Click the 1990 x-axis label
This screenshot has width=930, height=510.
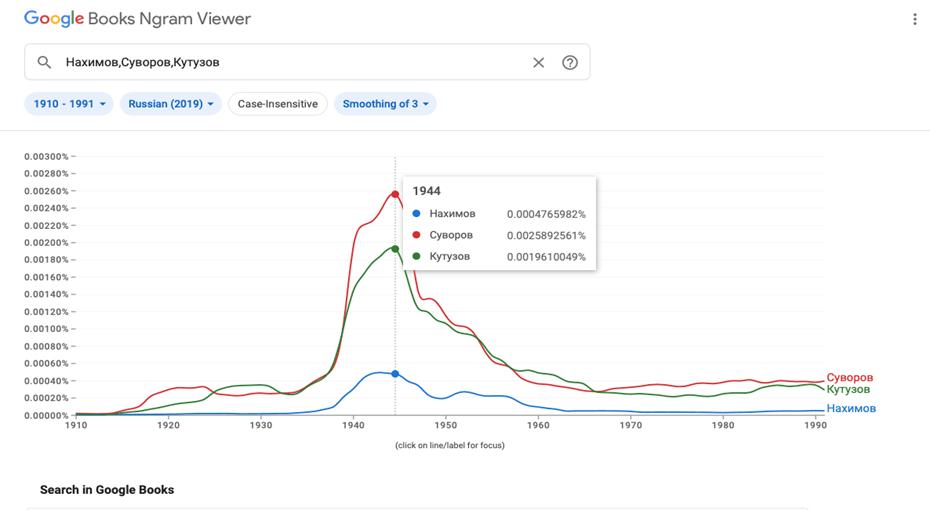point(816,425)
